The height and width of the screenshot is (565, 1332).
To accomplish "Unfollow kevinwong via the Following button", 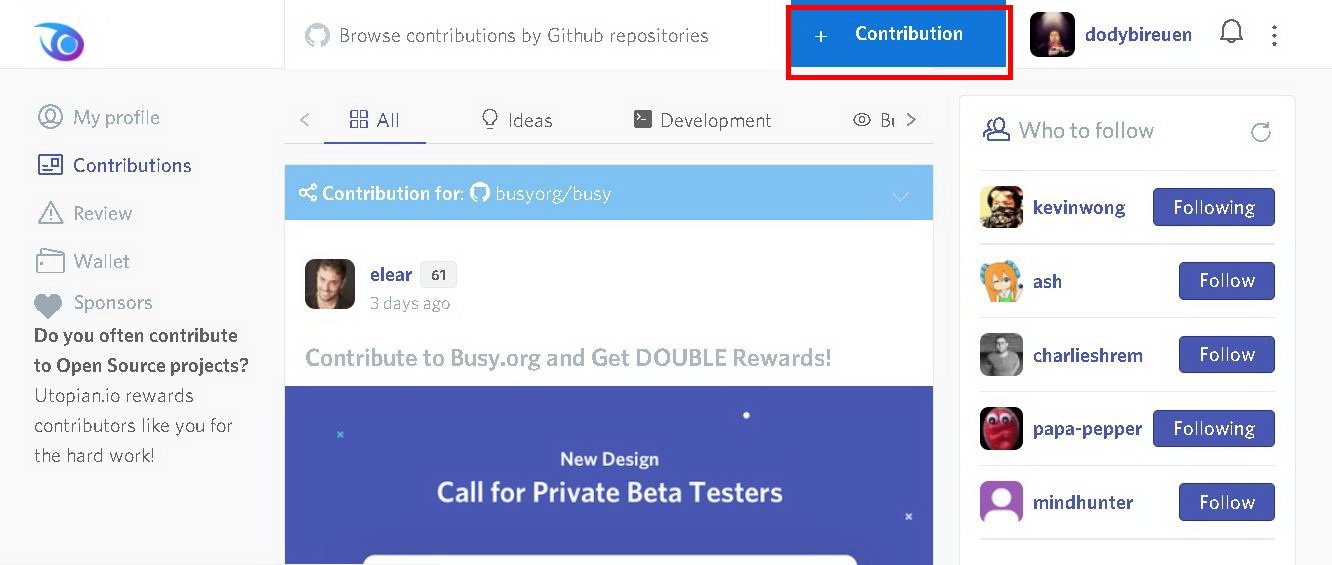I will click(x=1213, y=208).
